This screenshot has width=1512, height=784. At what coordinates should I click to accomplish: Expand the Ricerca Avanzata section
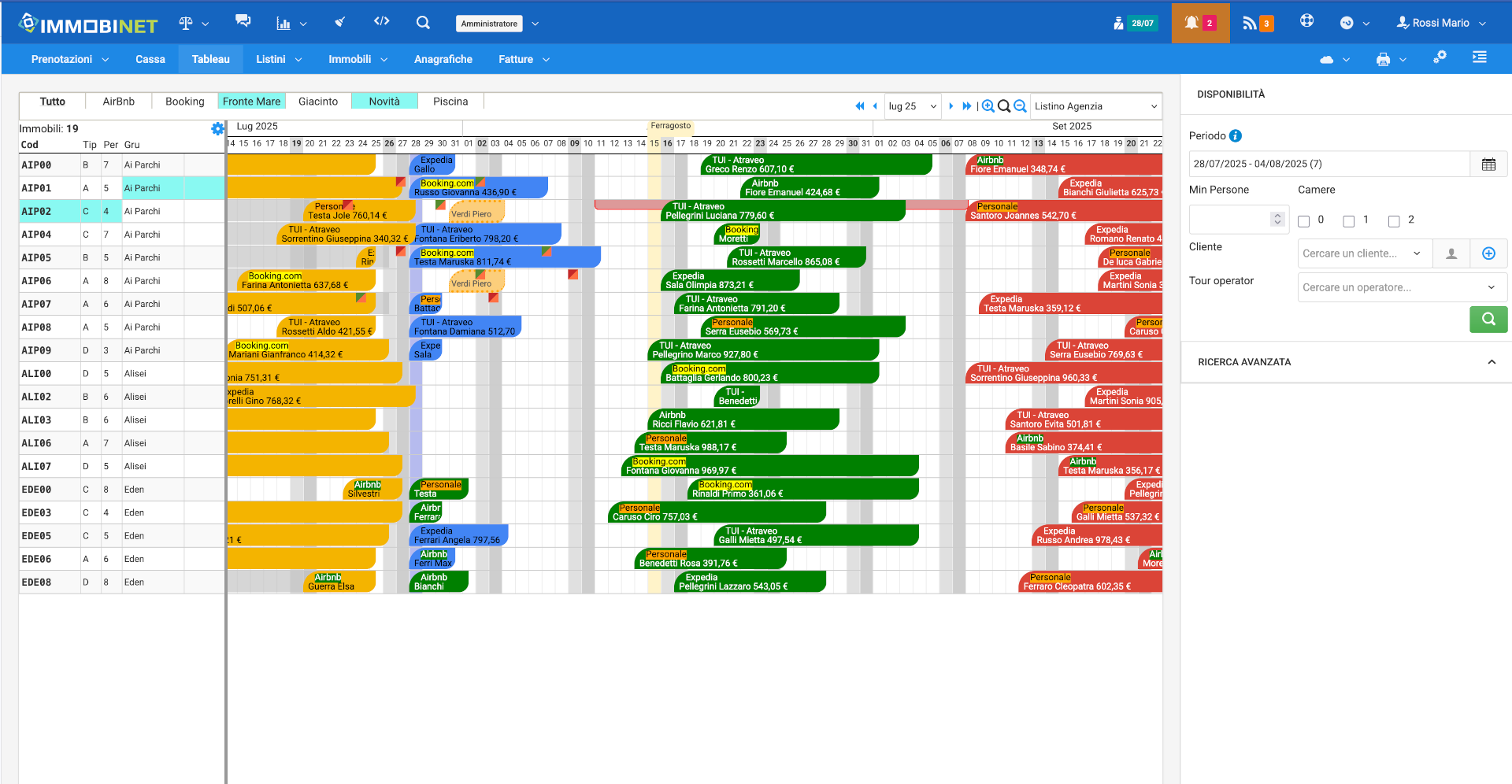(x=1346, y=362)
